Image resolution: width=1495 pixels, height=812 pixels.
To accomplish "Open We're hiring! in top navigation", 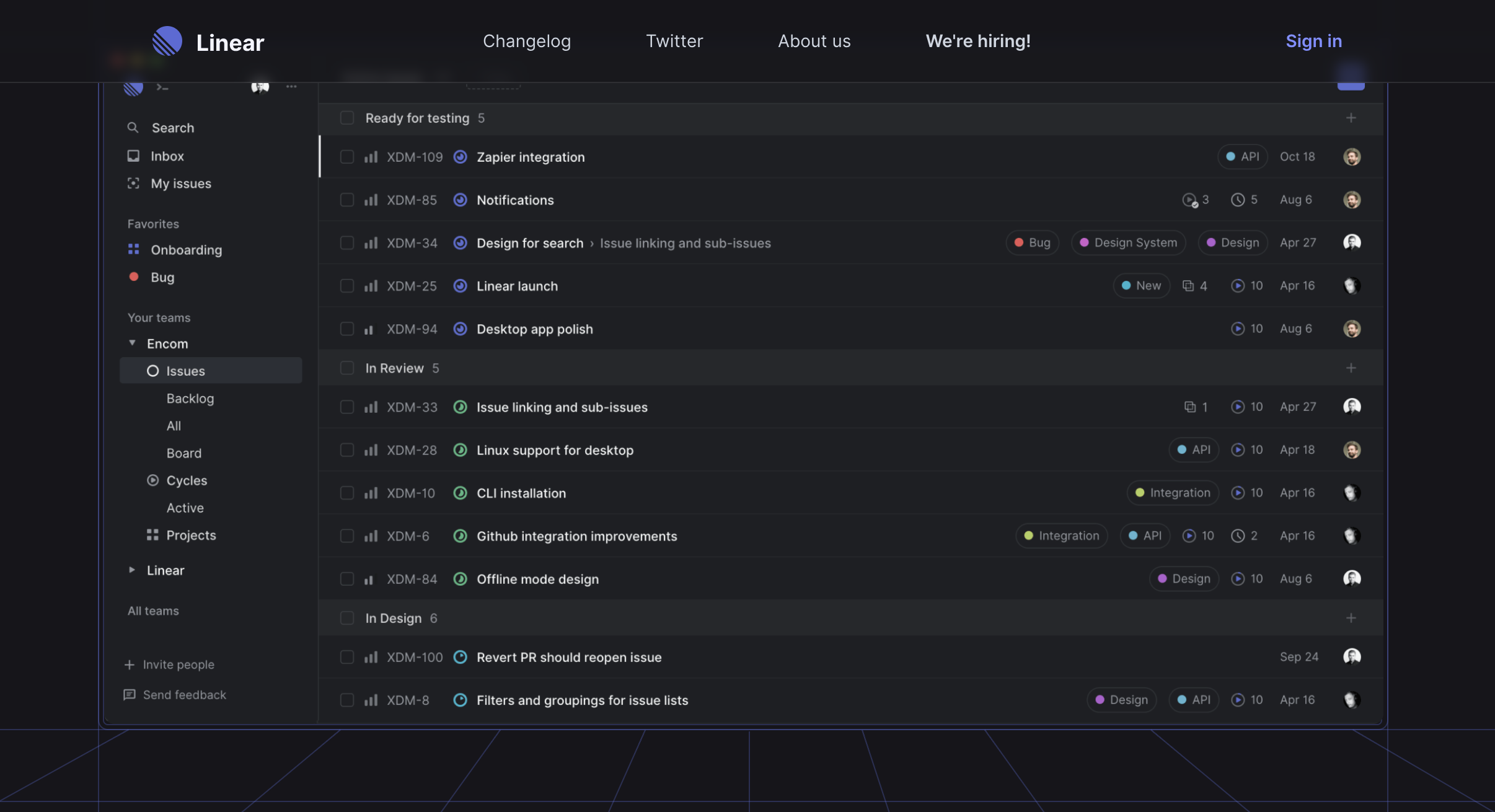I will (978, 41).
